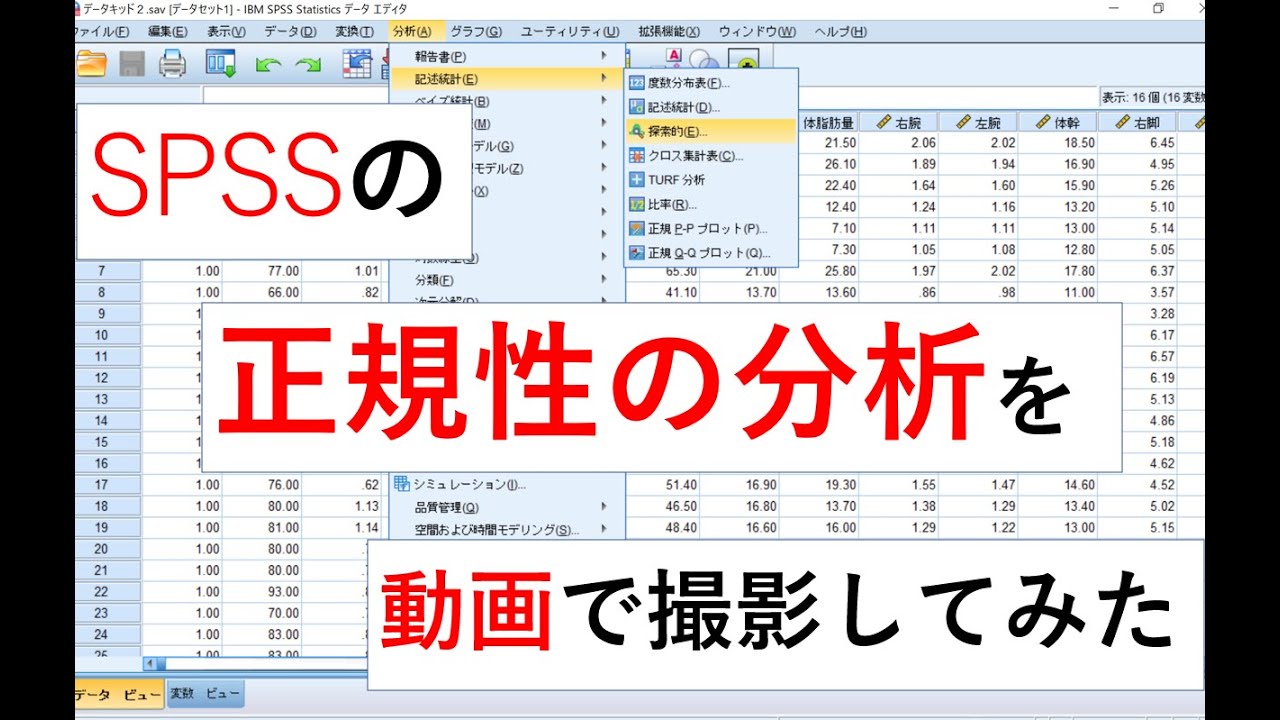Click the 2.06 cell under 右腕
This screenshot has height=720, width=1280.
tap(898, 143)
